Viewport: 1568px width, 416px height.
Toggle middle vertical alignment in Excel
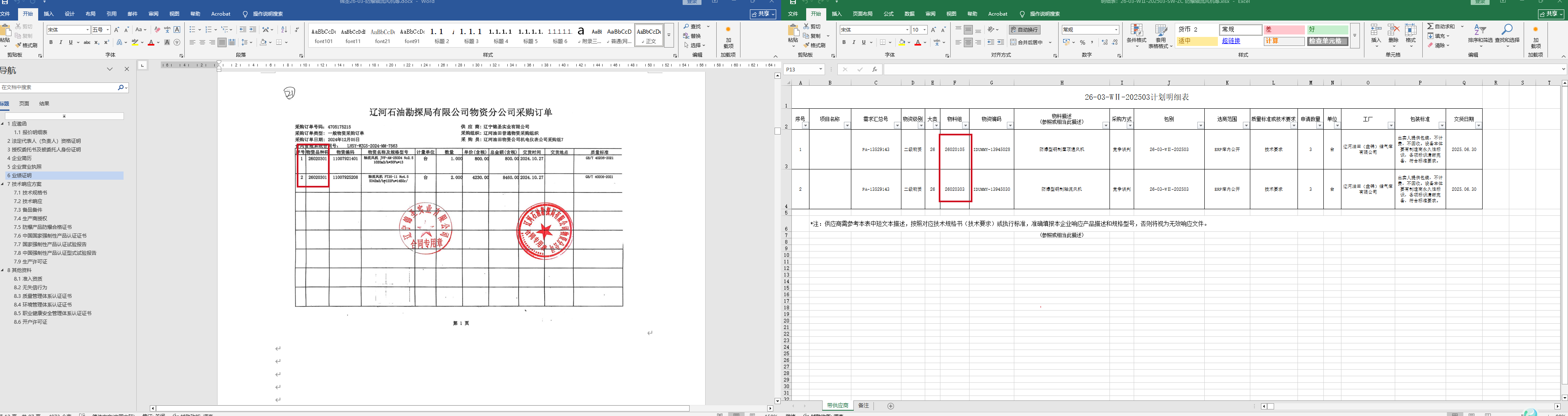pos(968,30)
